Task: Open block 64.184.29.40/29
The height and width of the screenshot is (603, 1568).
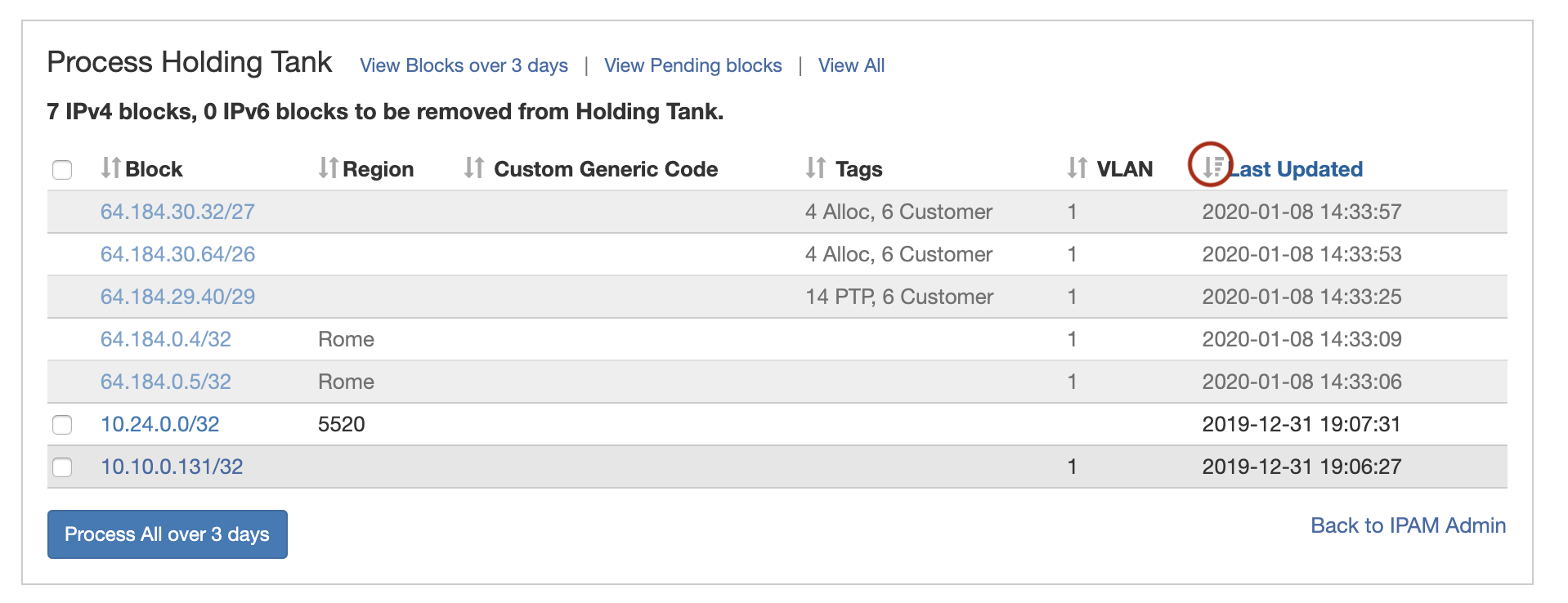Action: point(177,297)
